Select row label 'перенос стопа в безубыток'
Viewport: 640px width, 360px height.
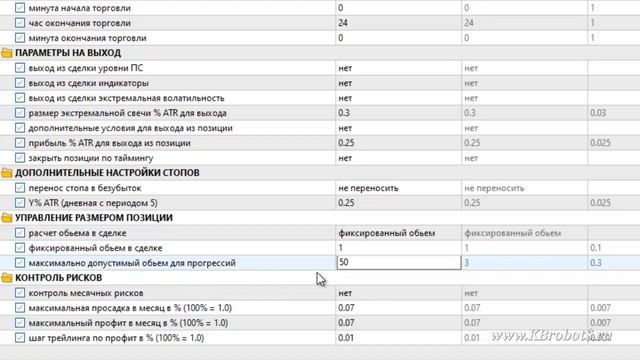[85, 188]
